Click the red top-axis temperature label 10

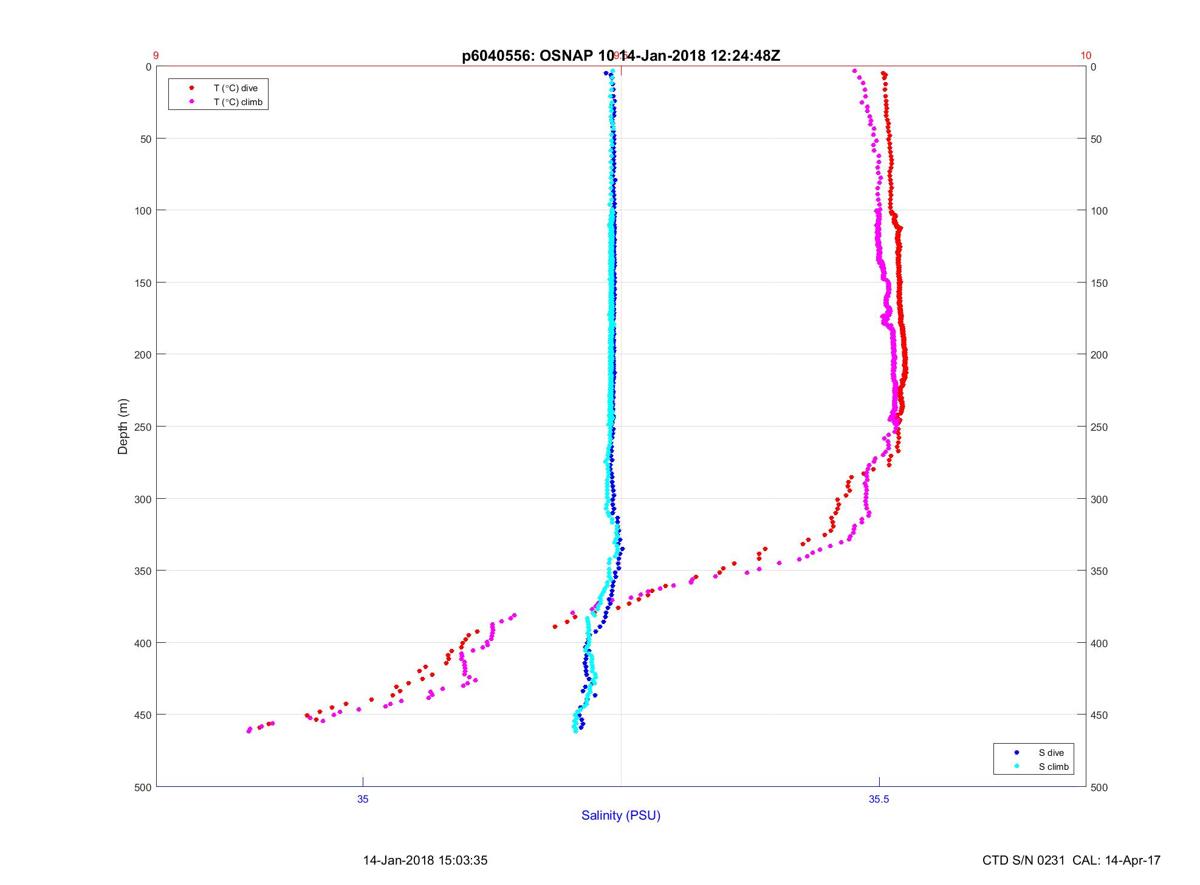point(1086,56)
